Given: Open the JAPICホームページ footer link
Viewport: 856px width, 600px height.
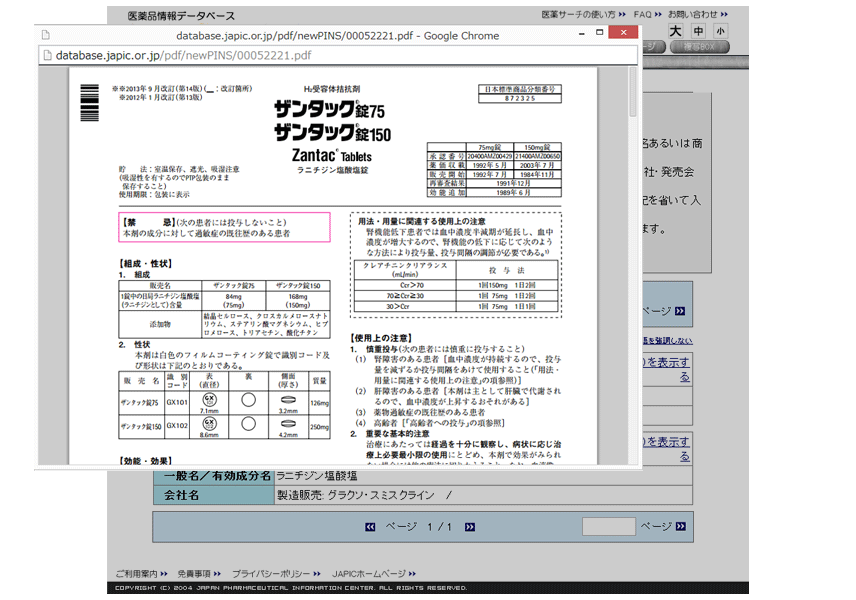Looking at the screenshot, I should (374, 574).
